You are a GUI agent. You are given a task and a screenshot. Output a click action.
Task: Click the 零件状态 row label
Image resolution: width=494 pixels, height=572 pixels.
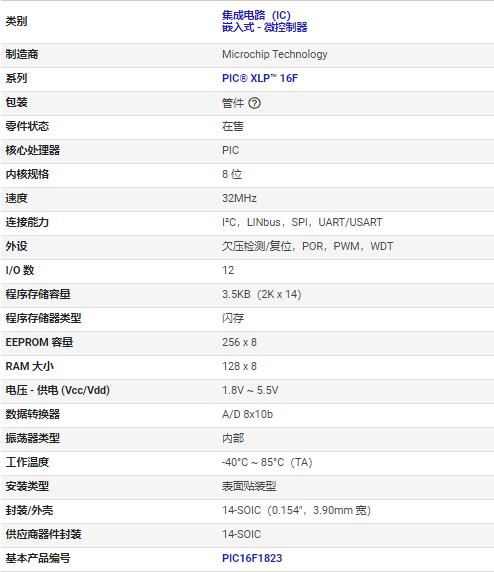click(27, 126)
